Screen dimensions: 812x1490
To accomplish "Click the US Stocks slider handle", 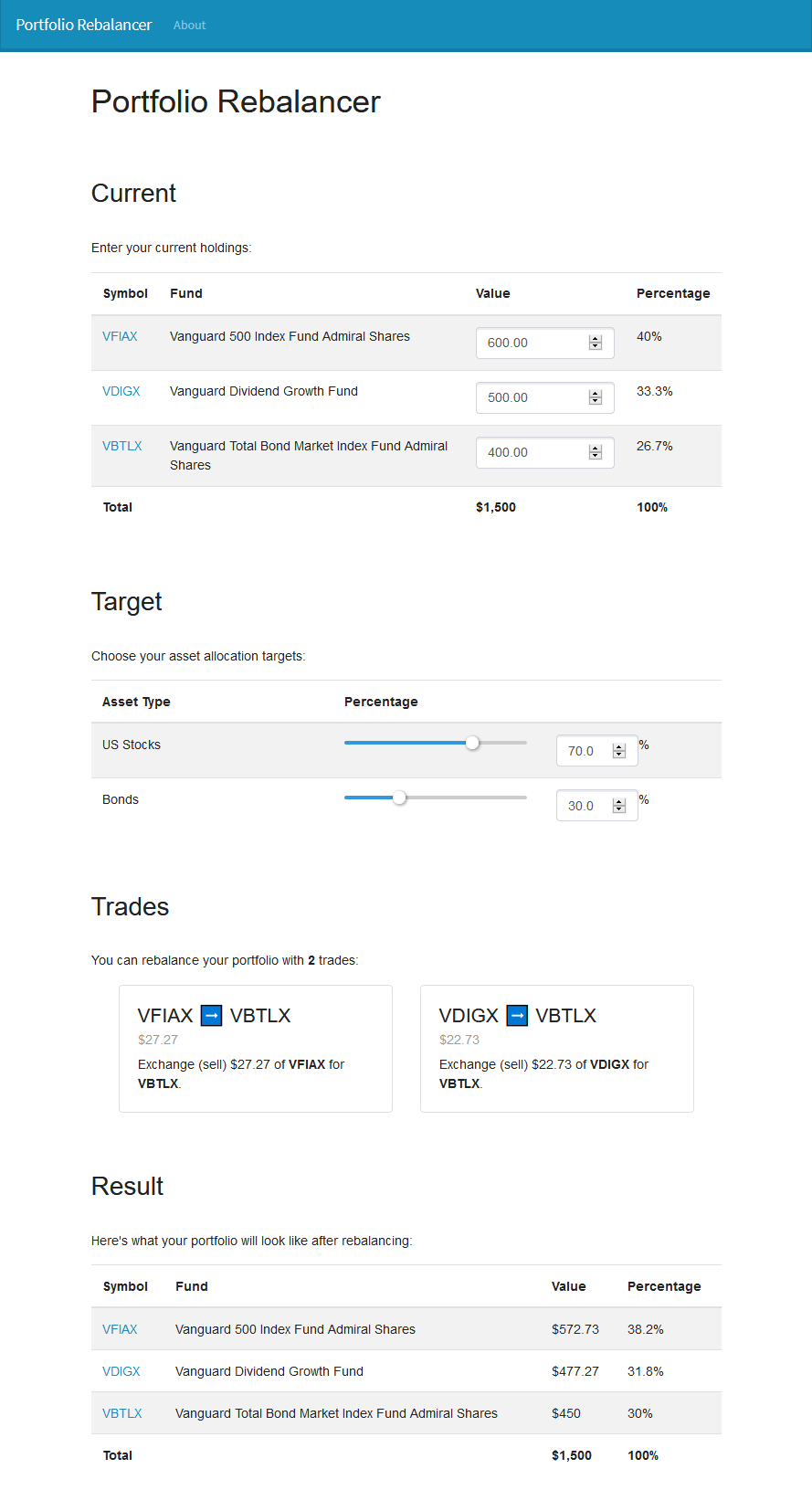I will (x=472, y=743).
